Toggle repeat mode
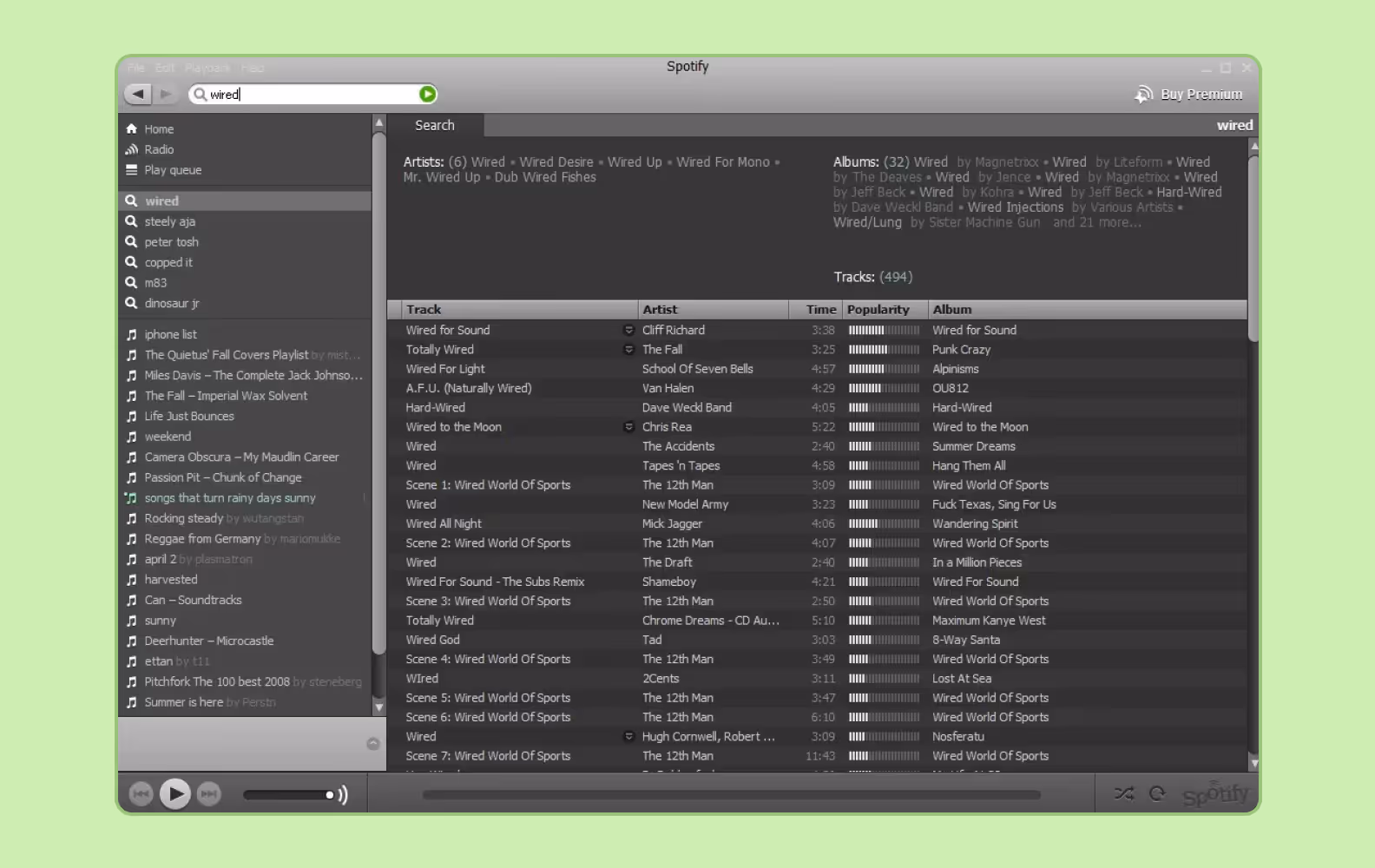Viewport: 1375px width, 868px height. [1157, 793]
